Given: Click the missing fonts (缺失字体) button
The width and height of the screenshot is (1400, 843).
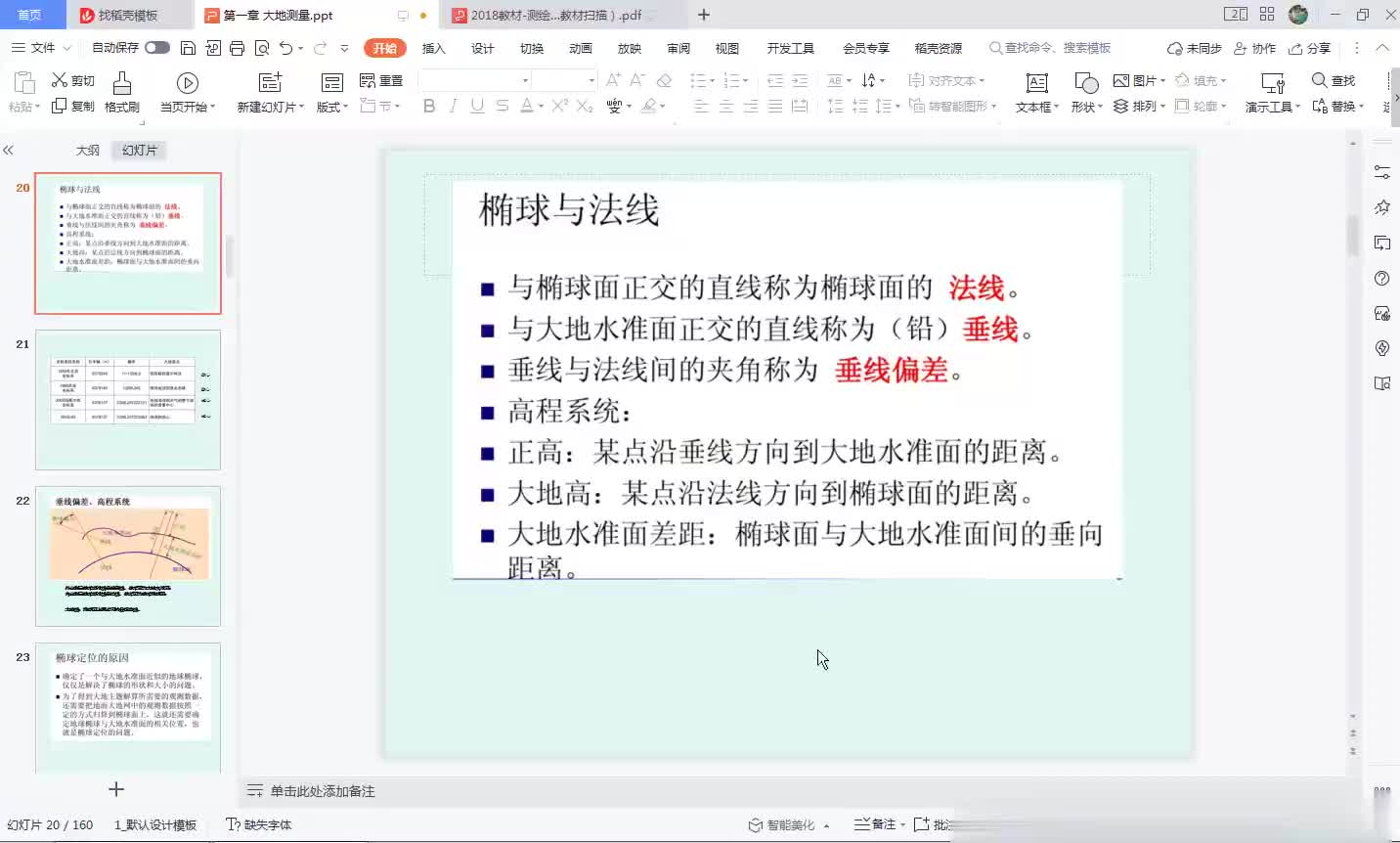Looking at the screenshot, I should click(x=259, y=824).
